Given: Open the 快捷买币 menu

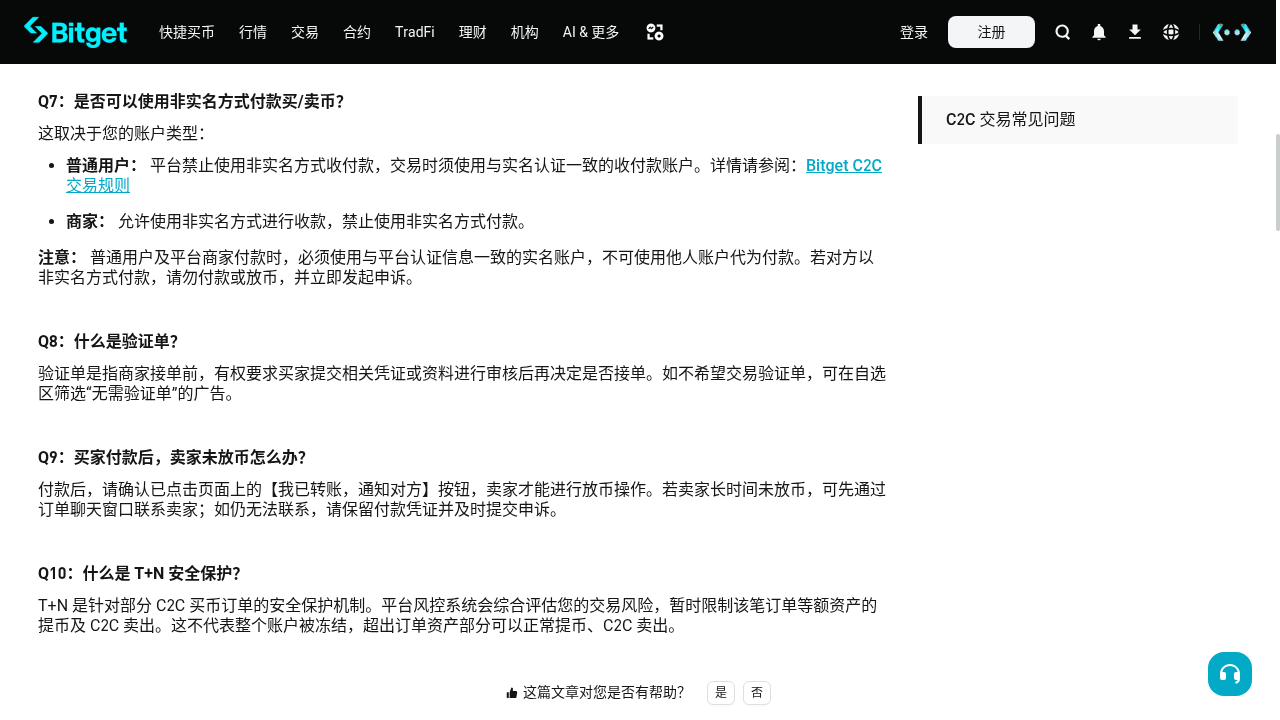Looking at the screenshot, I should (x=187, y=32).
